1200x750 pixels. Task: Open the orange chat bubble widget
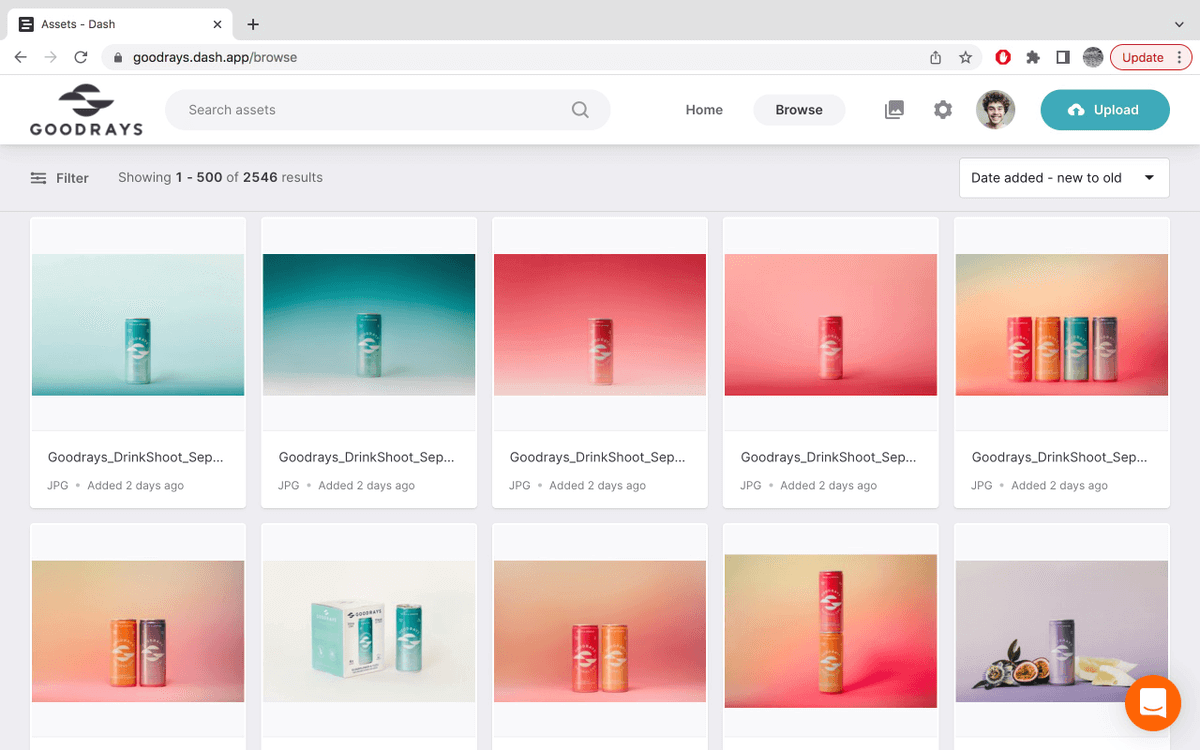pyautogui.click(x=1153, y=703)
